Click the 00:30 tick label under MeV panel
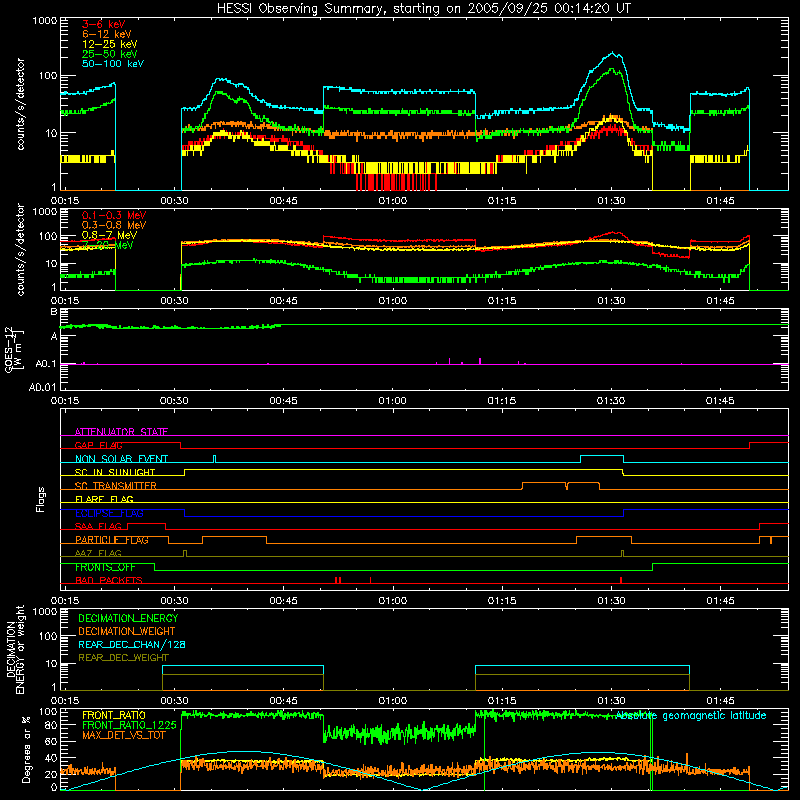The image size is (800, 800). click(174, 301)
